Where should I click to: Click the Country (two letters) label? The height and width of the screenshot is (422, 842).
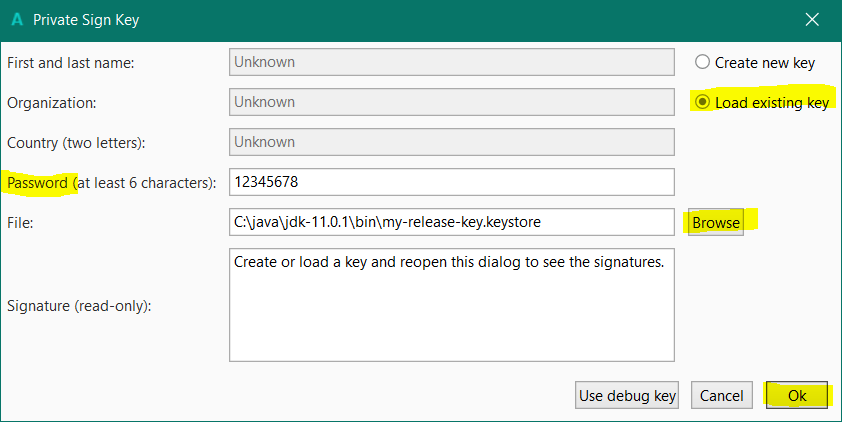point(76,143)
